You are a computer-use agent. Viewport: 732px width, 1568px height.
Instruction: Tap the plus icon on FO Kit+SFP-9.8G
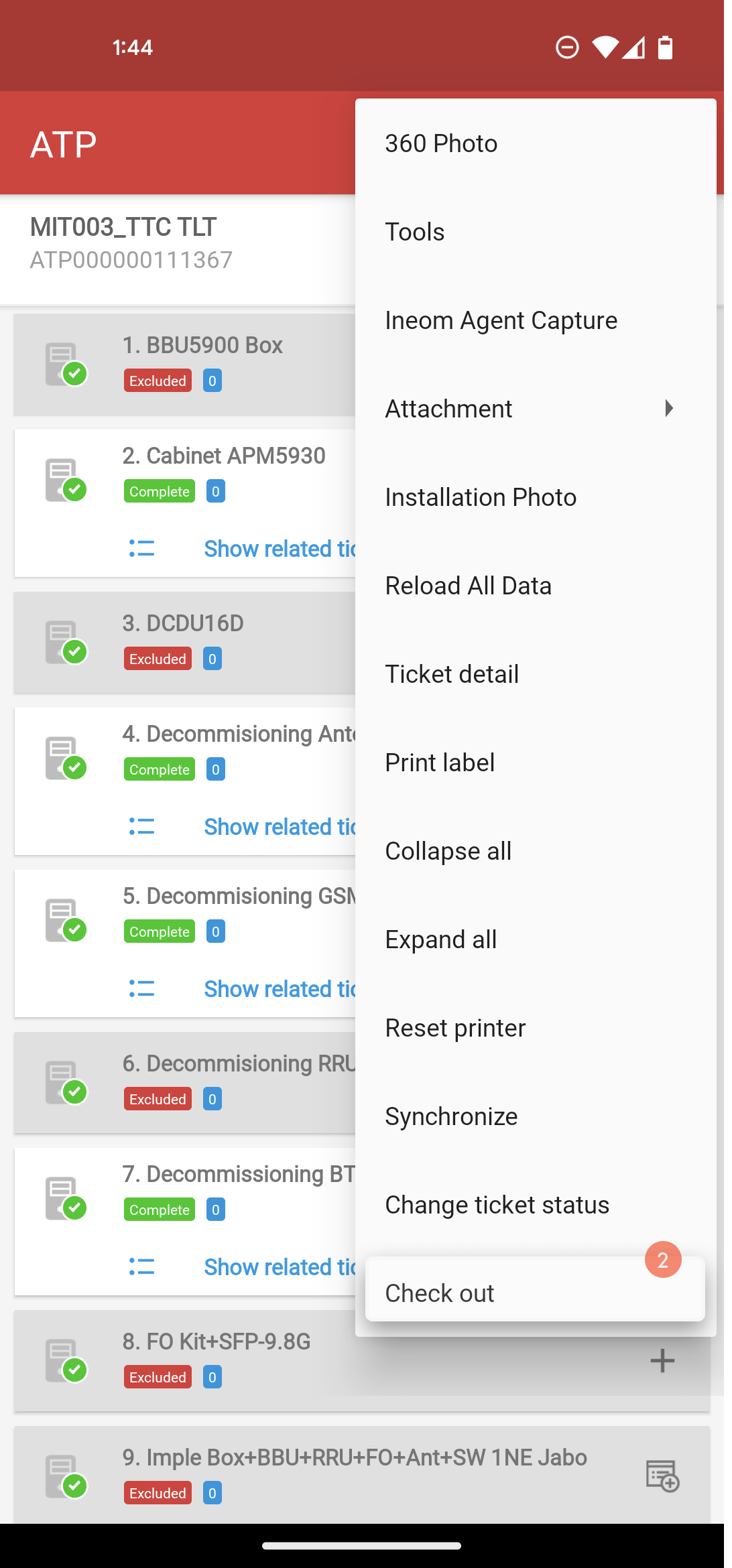click(x=662, y=1360)
